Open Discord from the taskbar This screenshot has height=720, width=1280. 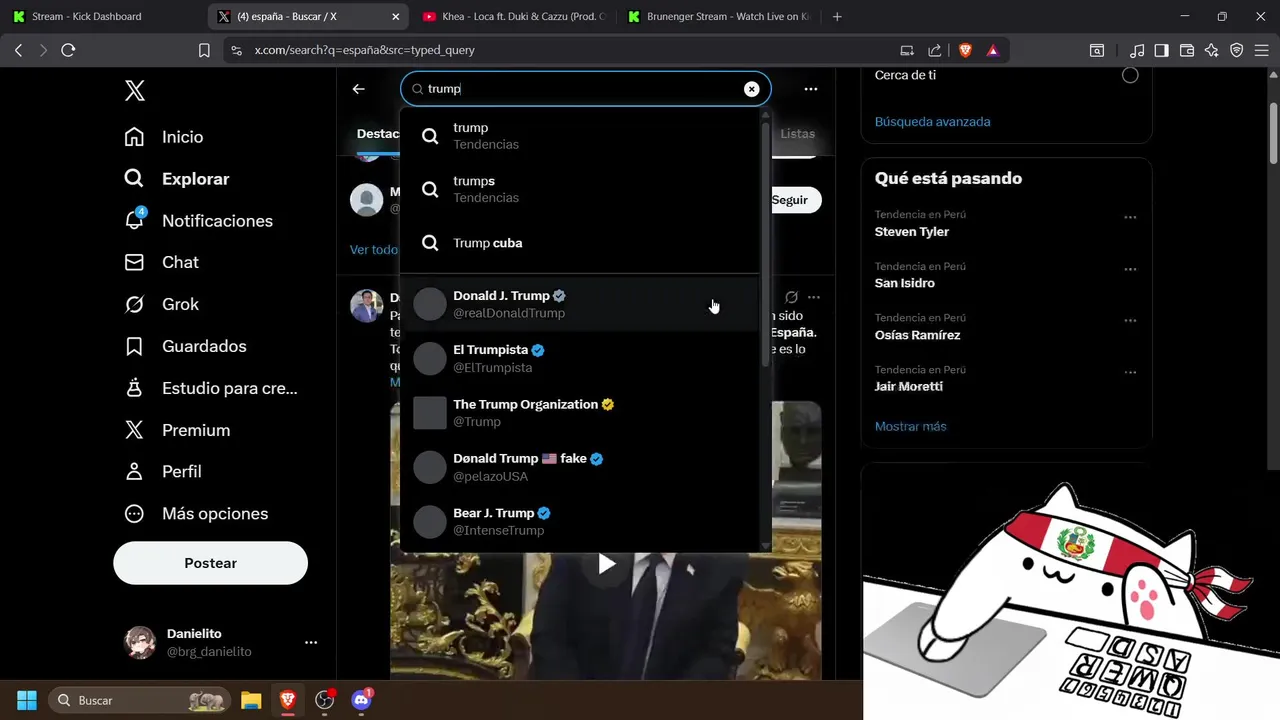pos(362,700)
